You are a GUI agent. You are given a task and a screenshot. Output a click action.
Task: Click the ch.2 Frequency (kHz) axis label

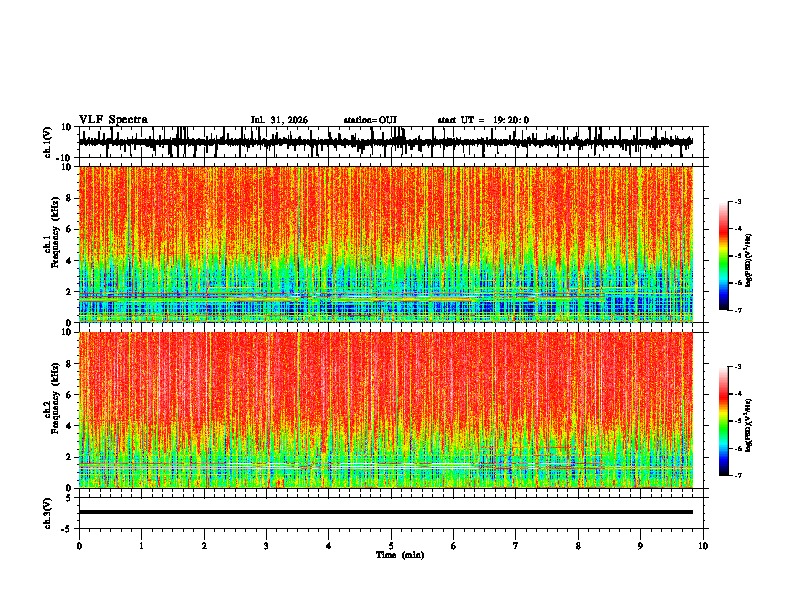pos(54,398)
